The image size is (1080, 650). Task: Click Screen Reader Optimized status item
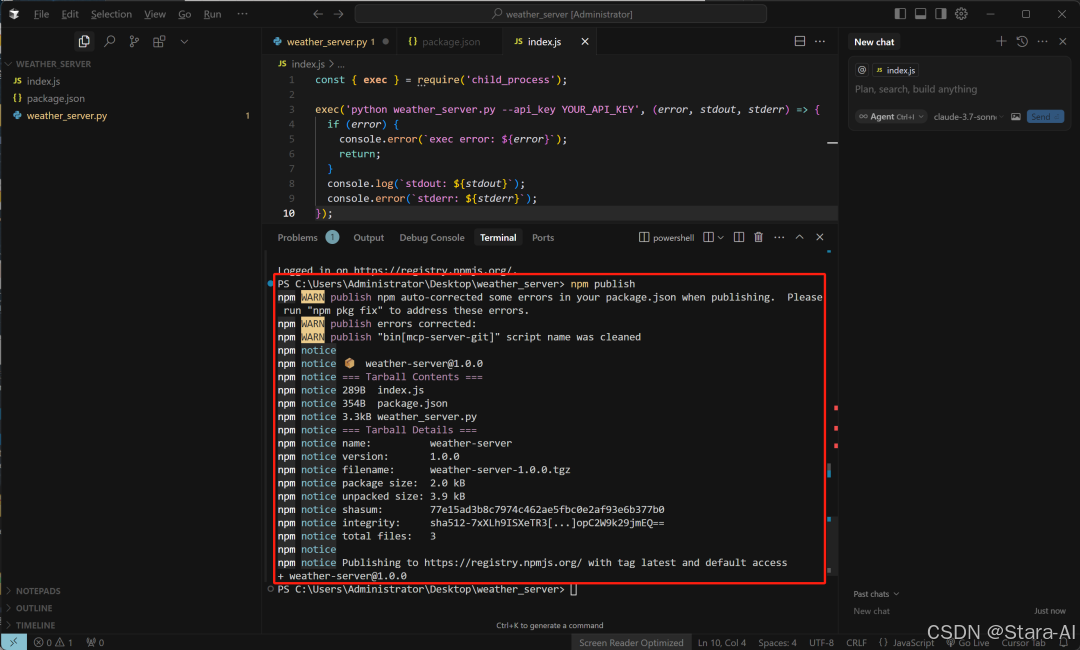631,642
